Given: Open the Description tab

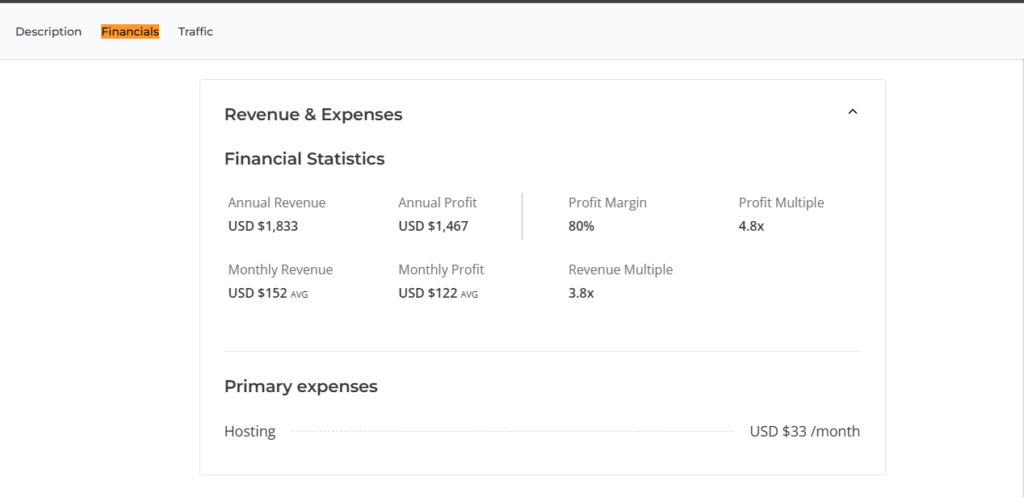Looking at the screenshot, I should click(48, 32).
